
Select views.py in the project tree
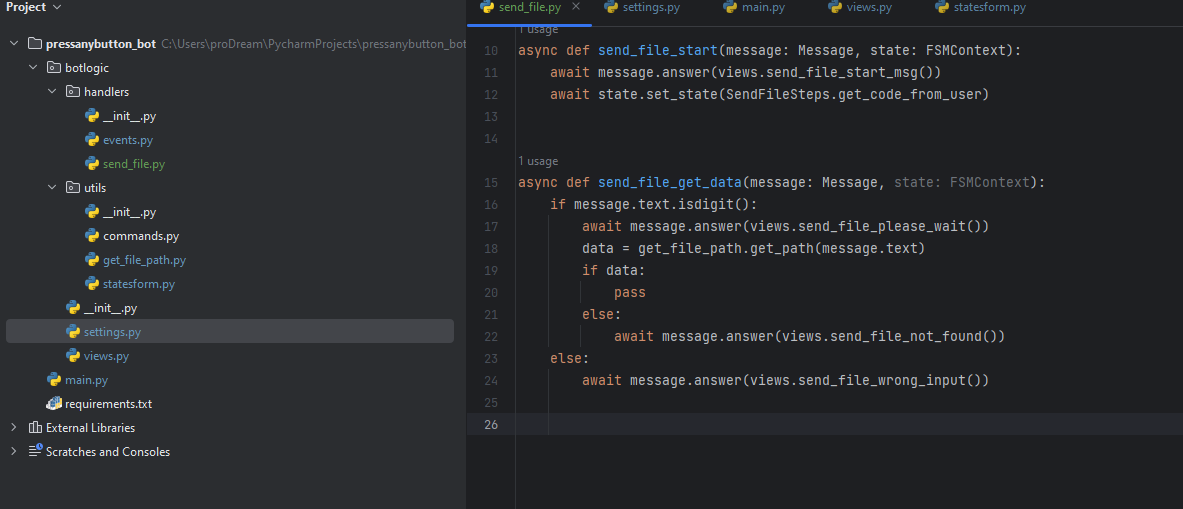[106, 356]
